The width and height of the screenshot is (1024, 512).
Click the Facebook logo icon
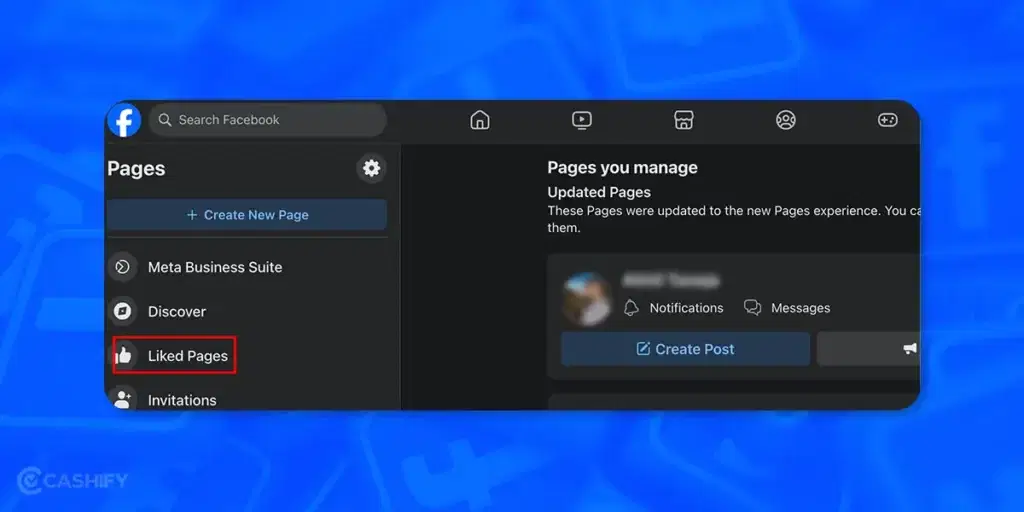click(124, 120)
